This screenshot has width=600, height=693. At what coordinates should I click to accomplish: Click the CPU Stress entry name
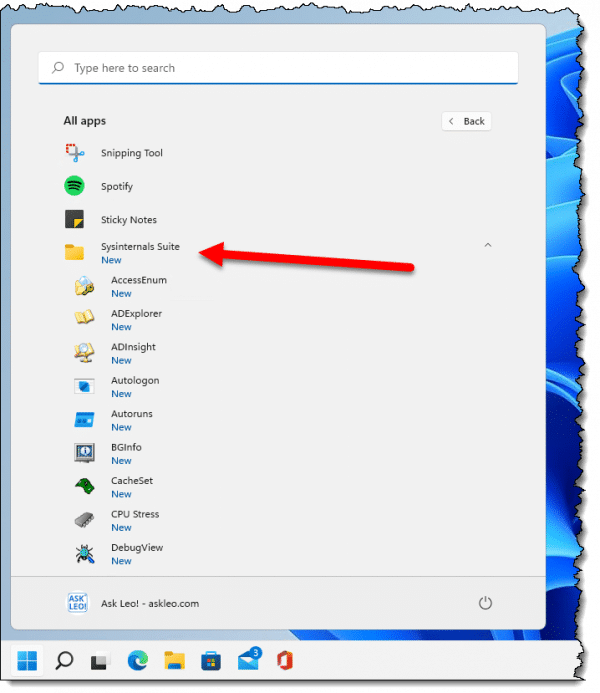(135, 514)
